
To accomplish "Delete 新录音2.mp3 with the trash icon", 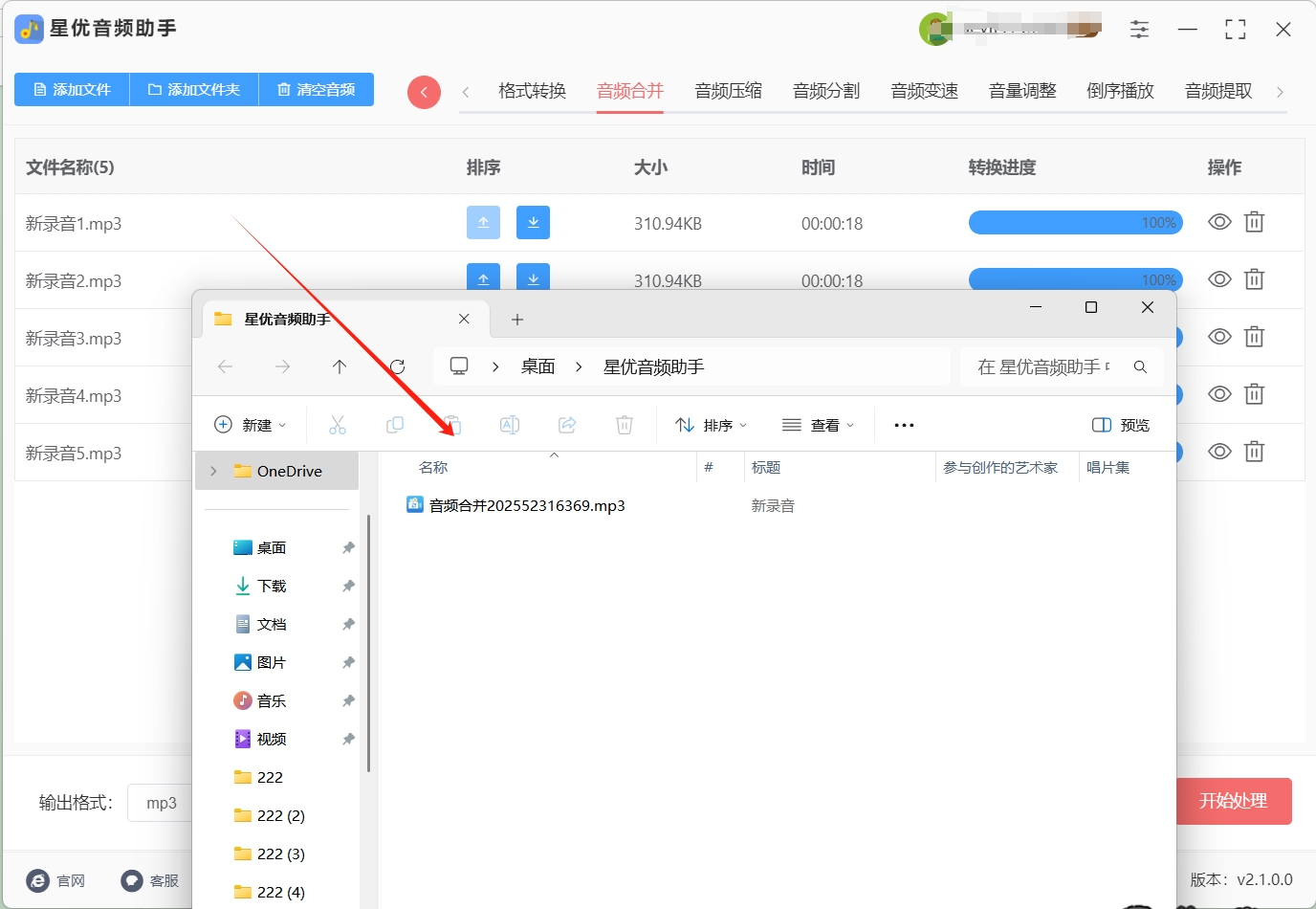I will pos(1254,279).
